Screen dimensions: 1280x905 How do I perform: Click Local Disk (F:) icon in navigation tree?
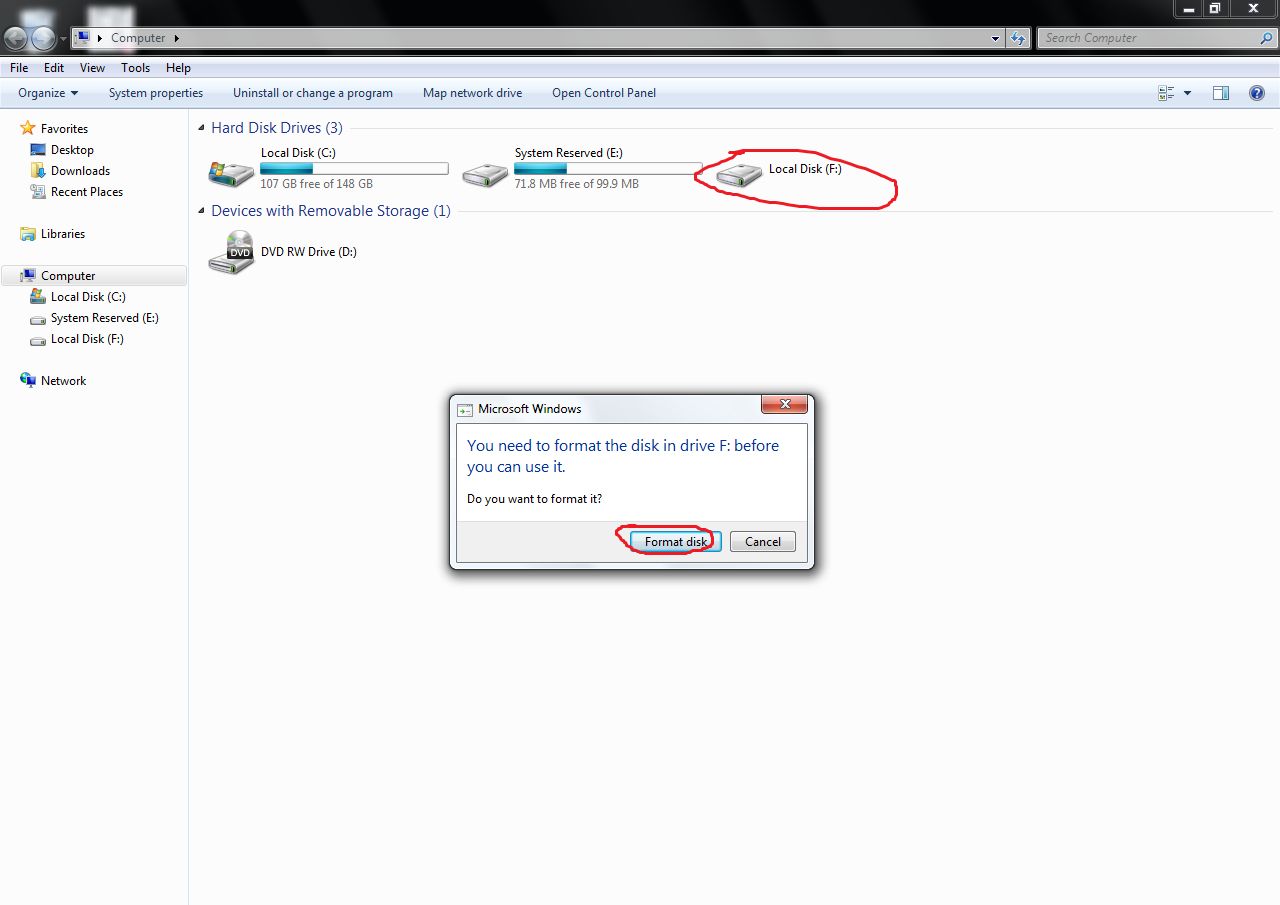pyautogui.click(x=38, y=339)
